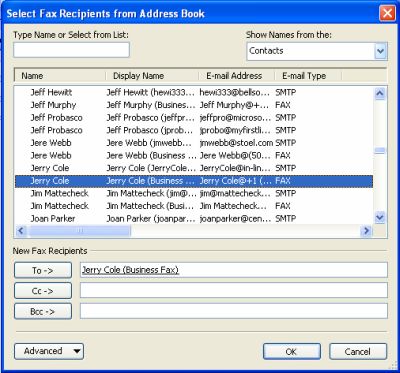Viewport: 400px width, 373px height.
Task: Select Jim Mattecheck FAX row
Action: [194, 206]
